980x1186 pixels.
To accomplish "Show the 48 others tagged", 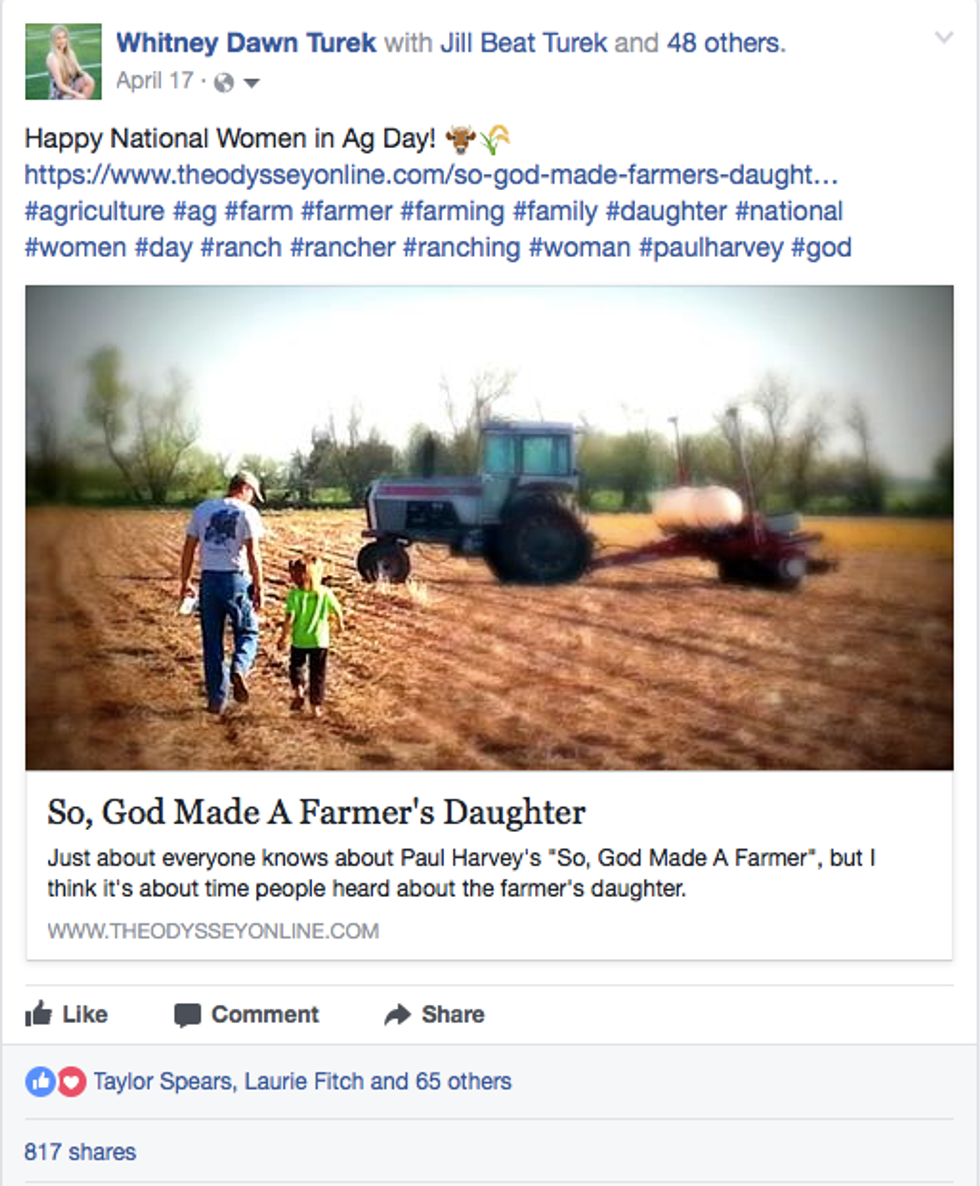I will [724, 43].
